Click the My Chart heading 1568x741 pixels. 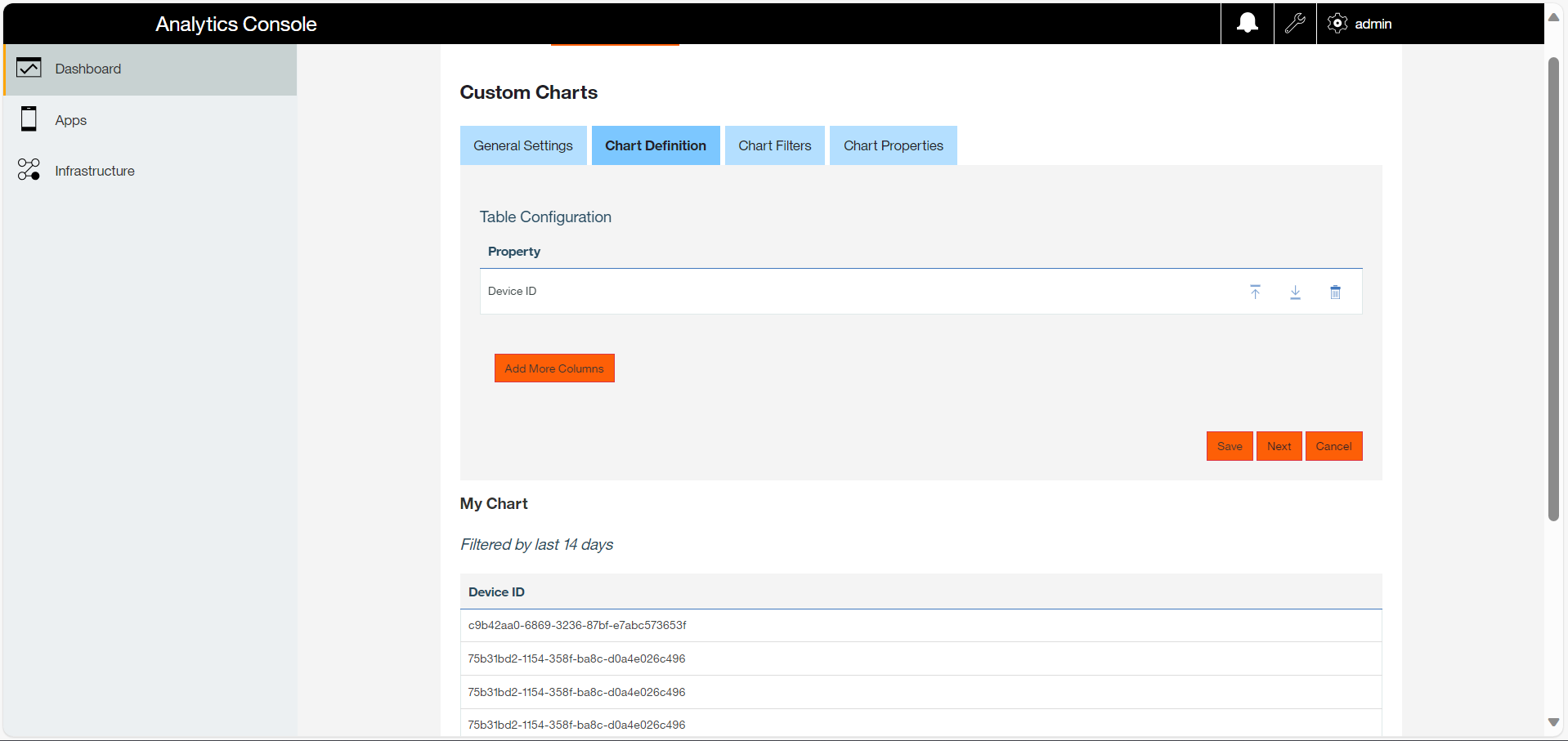(494, 504)
